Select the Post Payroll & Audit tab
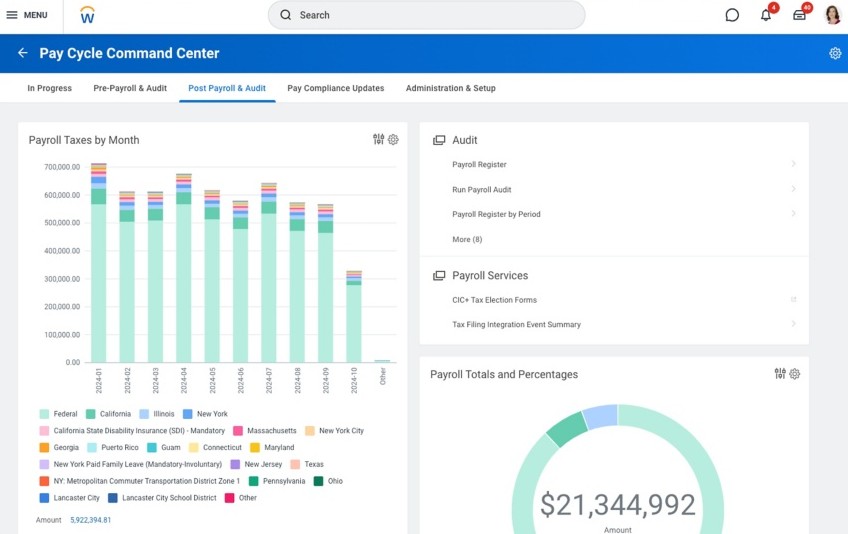848x534 pixels. pyautogui.click(x=227, y=88)
